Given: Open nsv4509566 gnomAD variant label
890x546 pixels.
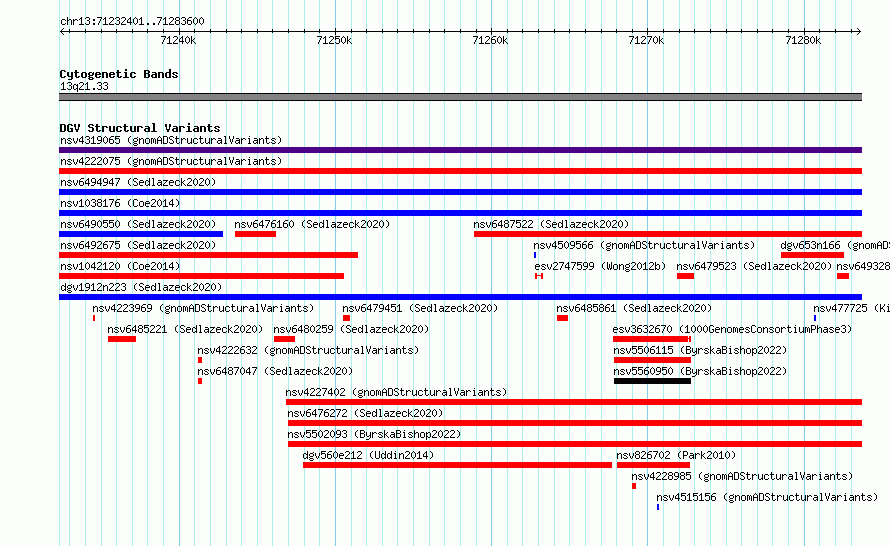Looking at the screenshot, I should click(x=644, y=245).
